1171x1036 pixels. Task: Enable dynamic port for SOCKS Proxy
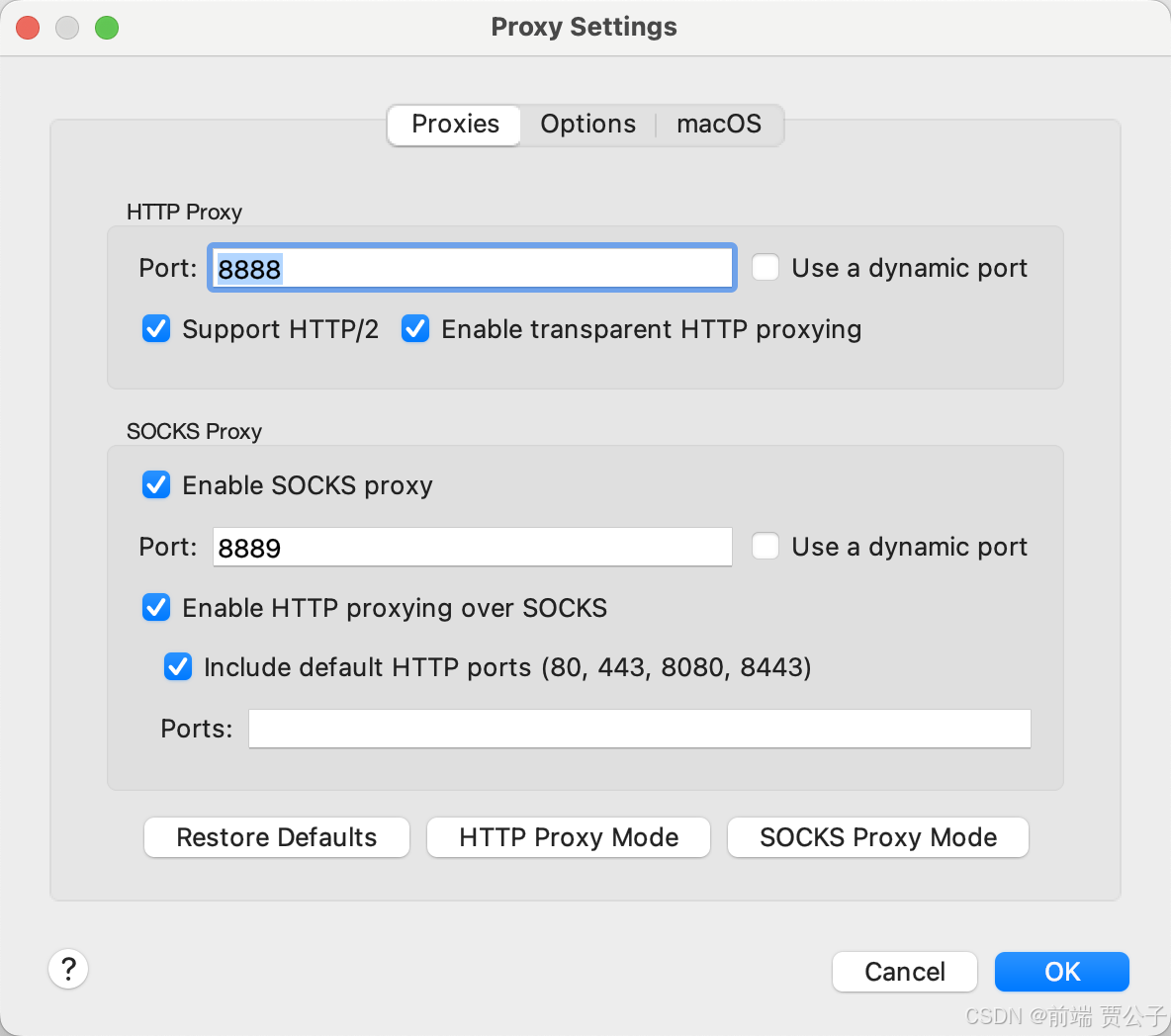pos(766,546)
